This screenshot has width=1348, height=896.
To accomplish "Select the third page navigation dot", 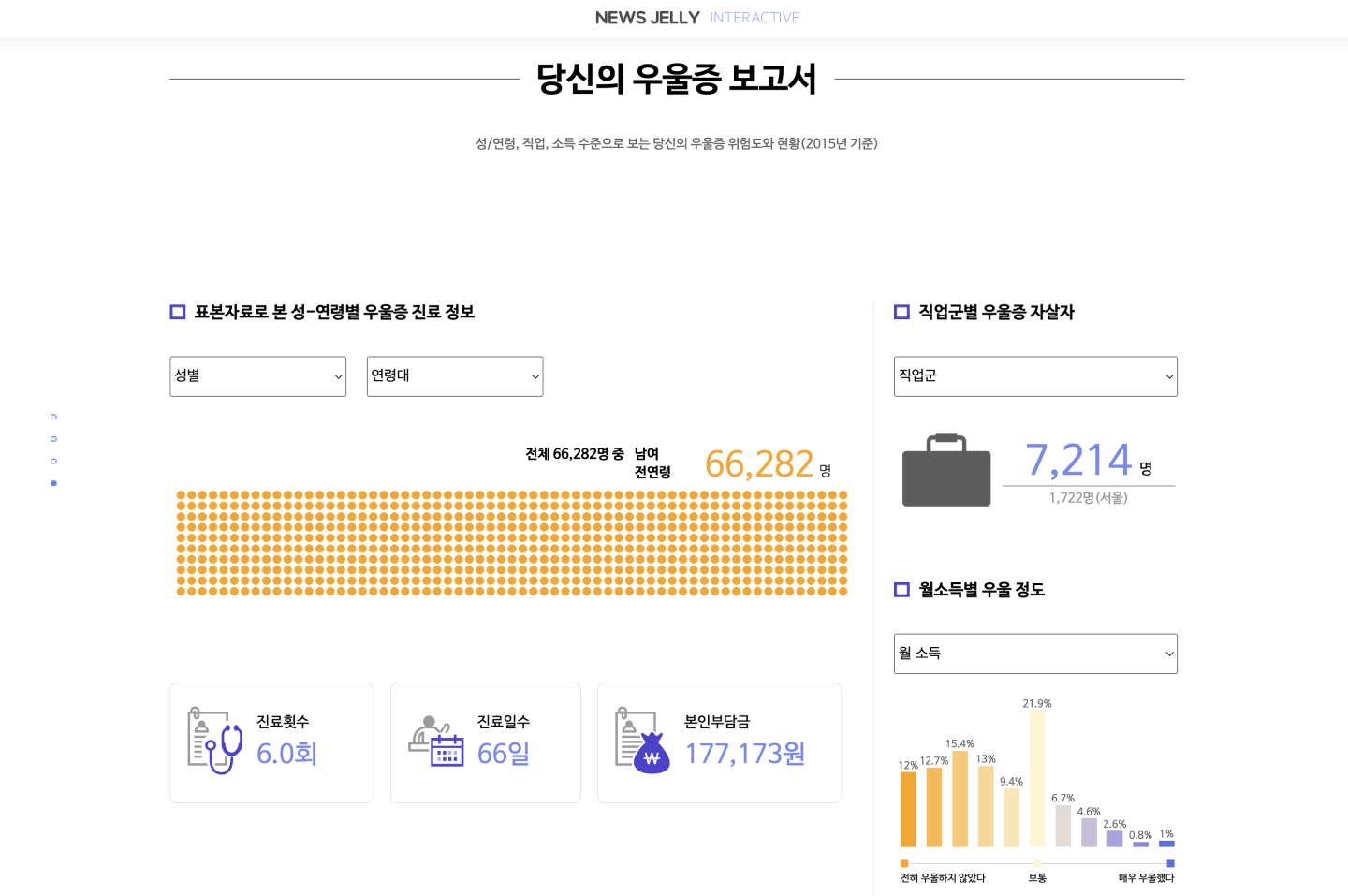I will (x=53, y=461).
